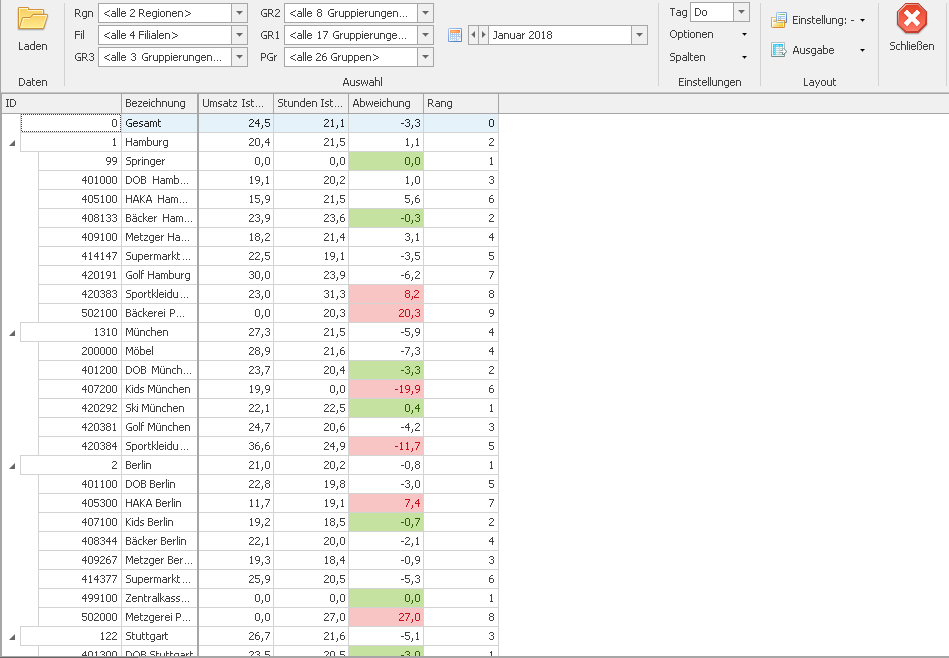This screenshot has height=658, width=949.
Task: Select the red 27,0 Abweichung cell
Action: click(385, 617)
